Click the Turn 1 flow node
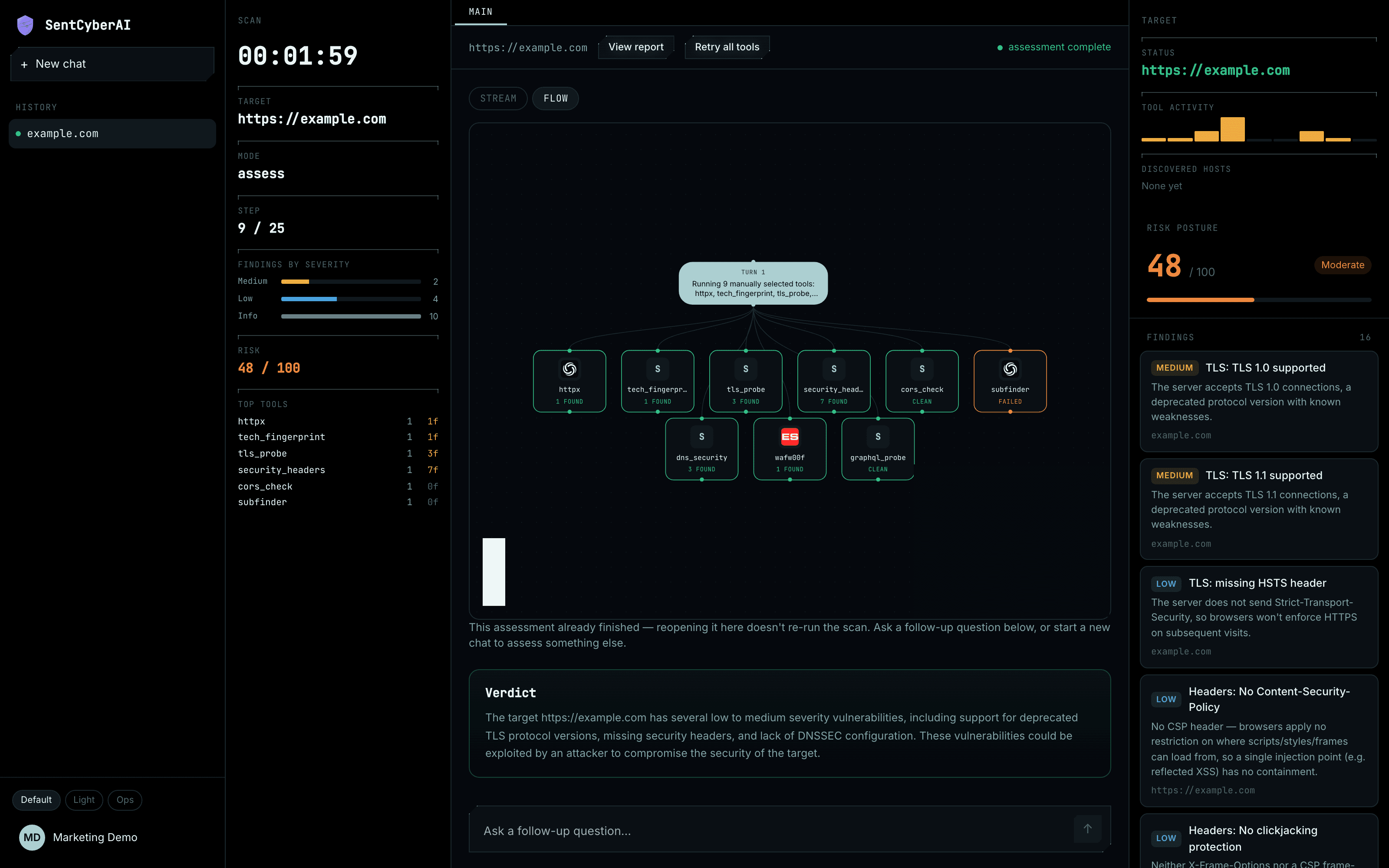1389x868 pixels. point(753,283)
